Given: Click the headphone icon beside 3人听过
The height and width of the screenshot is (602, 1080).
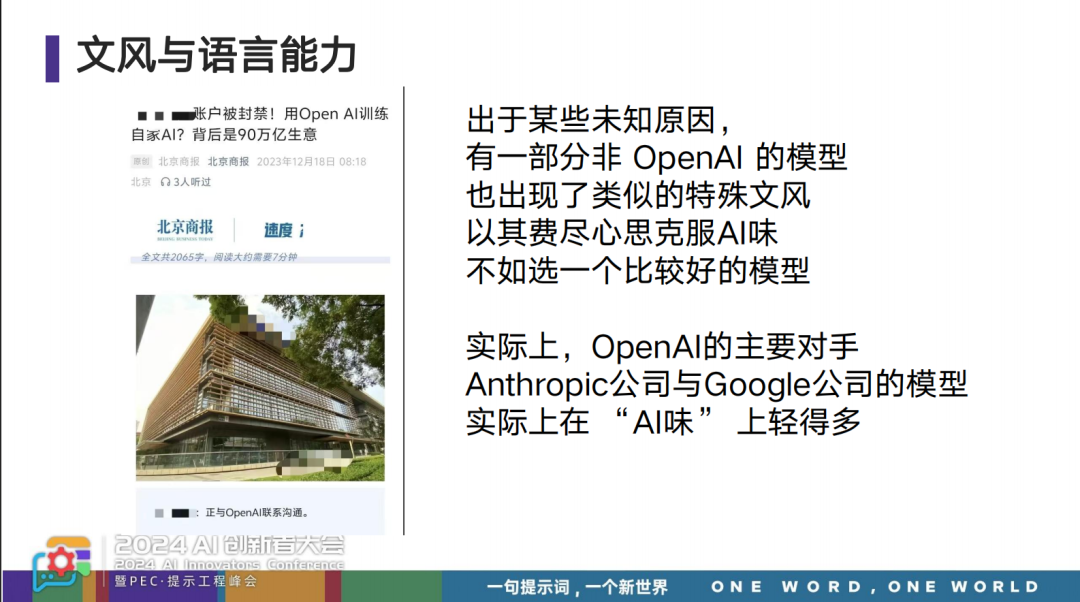Looking at the screenshot, I should click(x=165, y=182).
